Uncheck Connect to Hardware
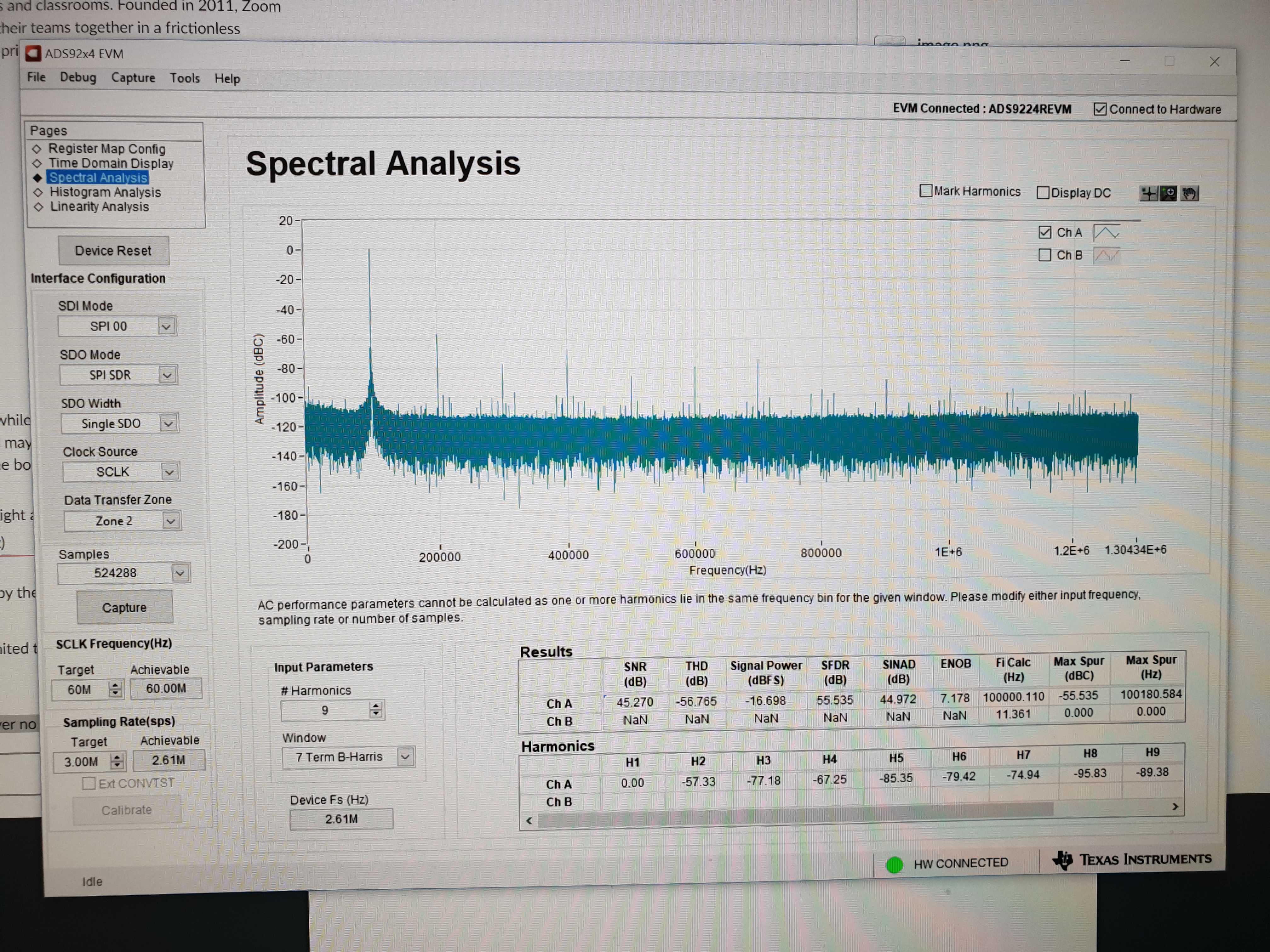Image resolution: width=1270 pixels, height=952 pixels. [x=1100, y=109]
